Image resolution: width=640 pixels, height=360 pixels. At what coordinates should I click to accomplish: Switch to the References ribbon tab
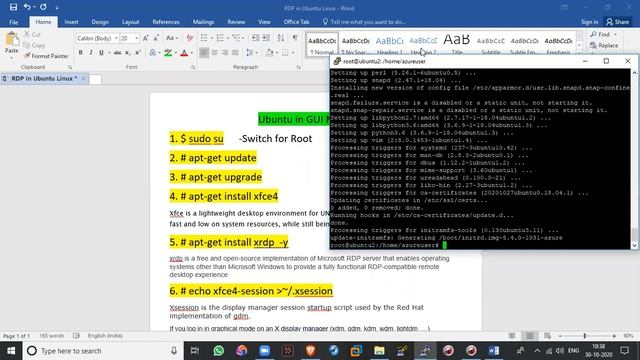(x=166, y=22)
